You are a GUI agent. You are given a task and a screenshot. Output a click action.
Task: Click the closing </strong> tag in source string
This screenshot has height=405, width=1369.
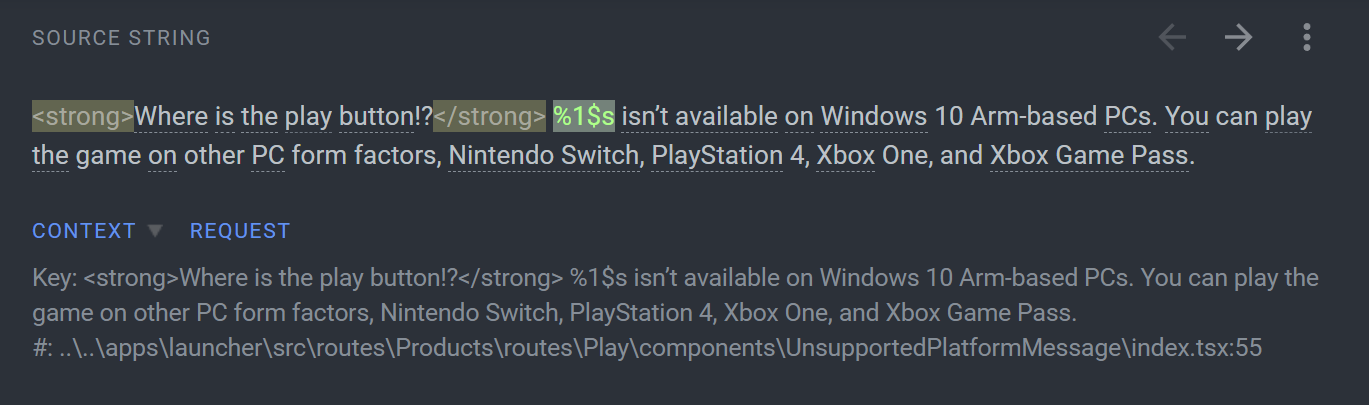489,117
